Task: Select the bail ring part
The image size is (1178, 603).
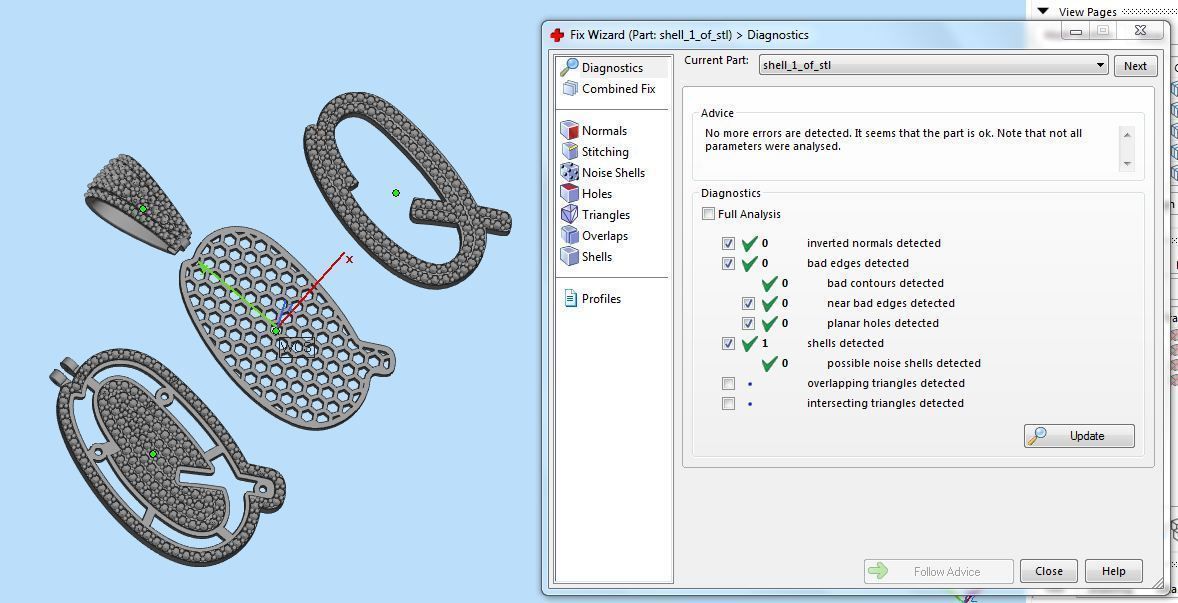Action: pyautogui.click(x=137, y=204)
